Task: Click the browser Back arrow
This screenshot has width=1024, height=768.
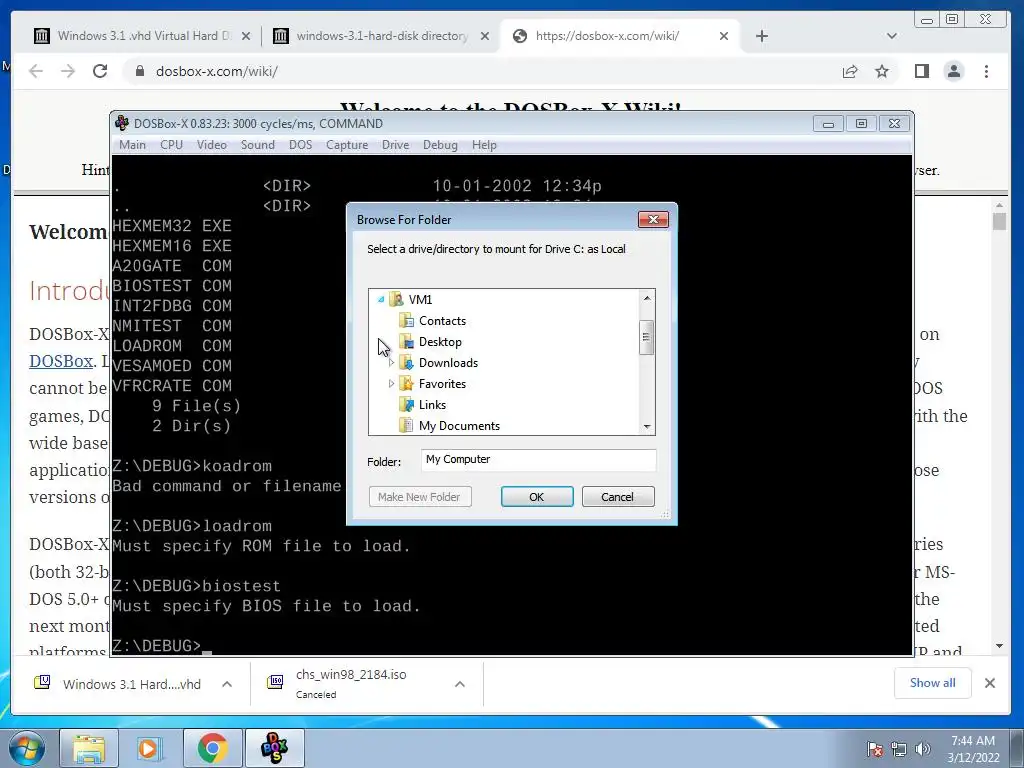Action: coord(36,71)
